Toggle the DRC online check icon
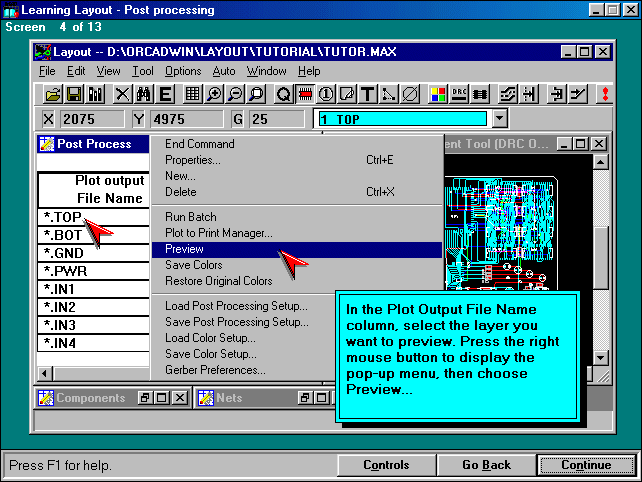642x482 pixels. point(460,94)
